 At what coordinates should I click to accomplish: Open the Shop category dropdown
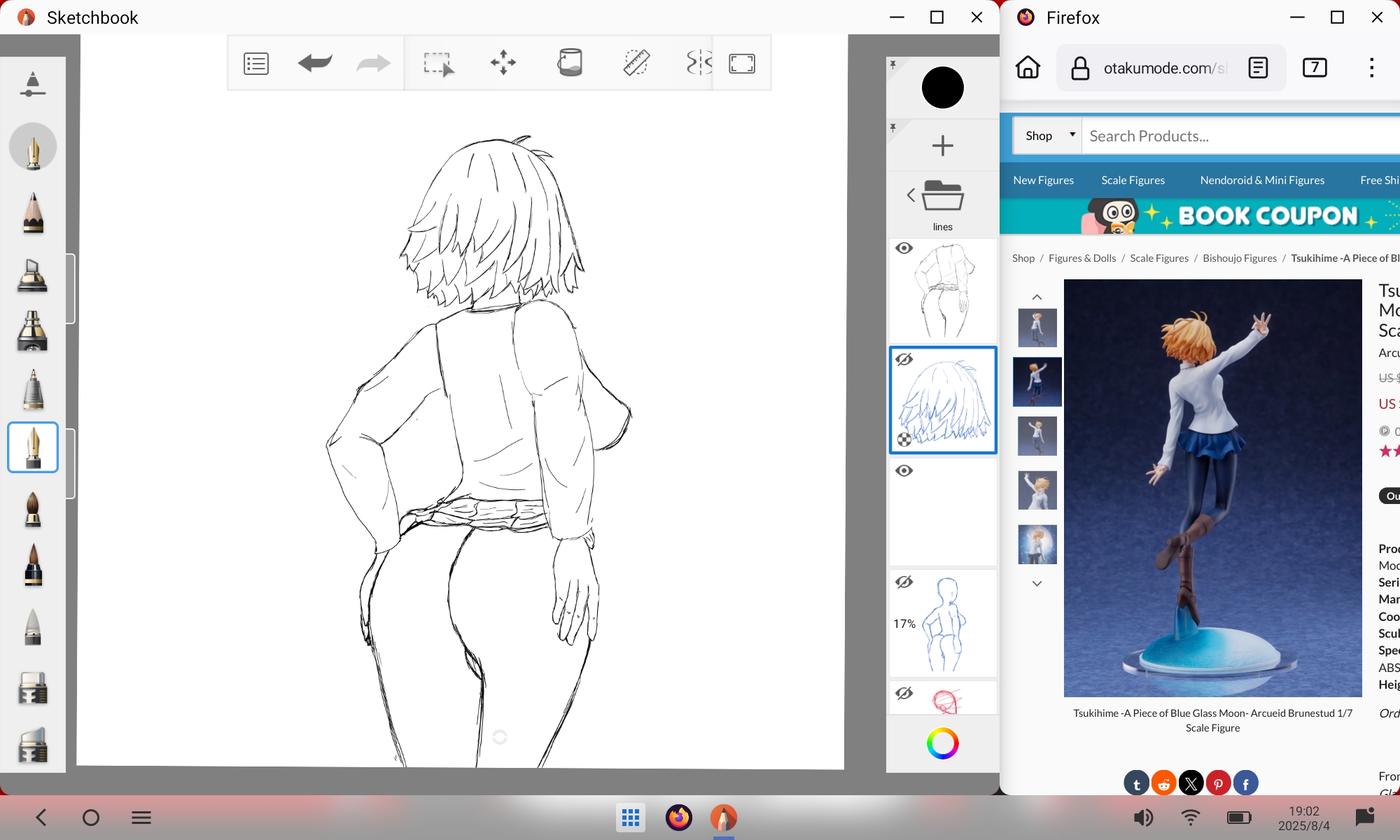point(1049,136)
